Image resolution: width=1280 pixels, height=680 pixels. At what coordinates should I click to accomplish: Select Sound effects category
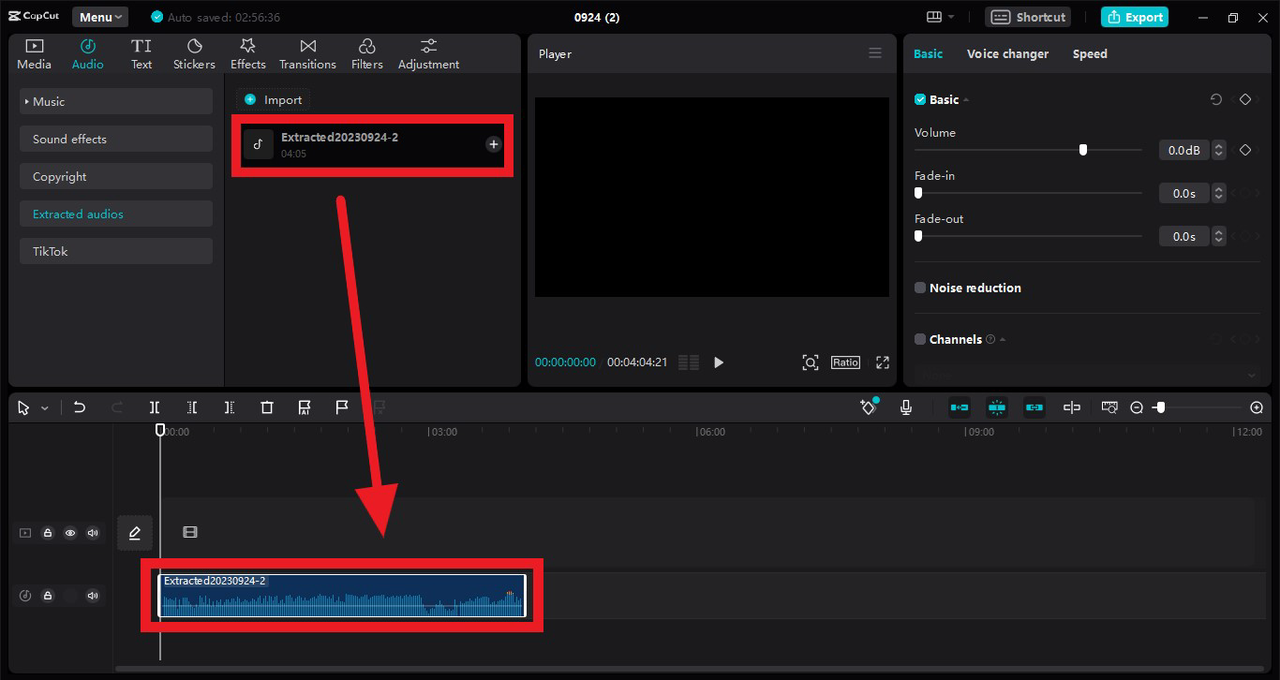click(x=116, y=139)
